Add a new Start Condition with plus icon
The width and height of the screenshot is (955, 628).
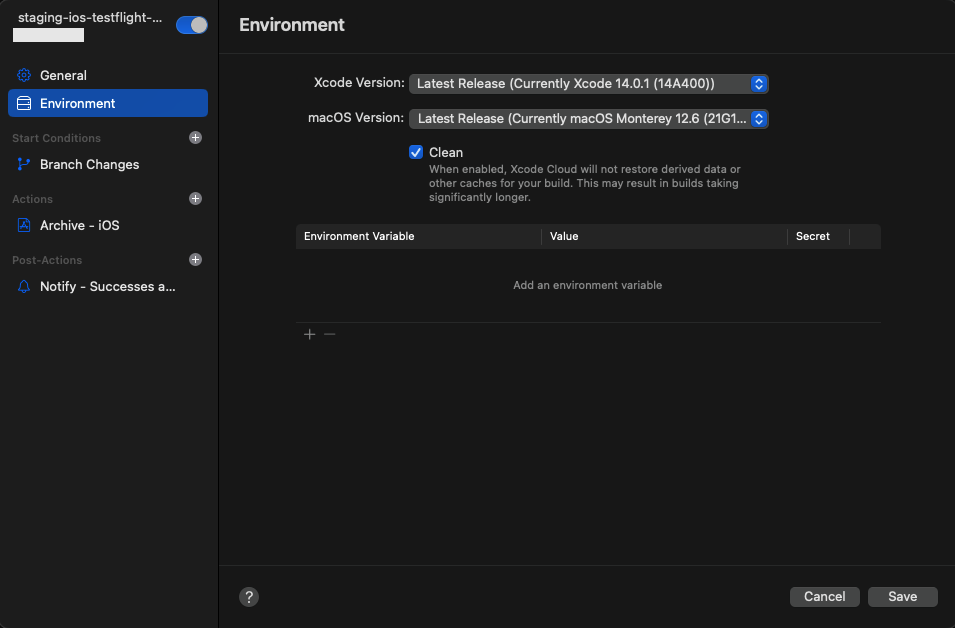tap(196, 138)
